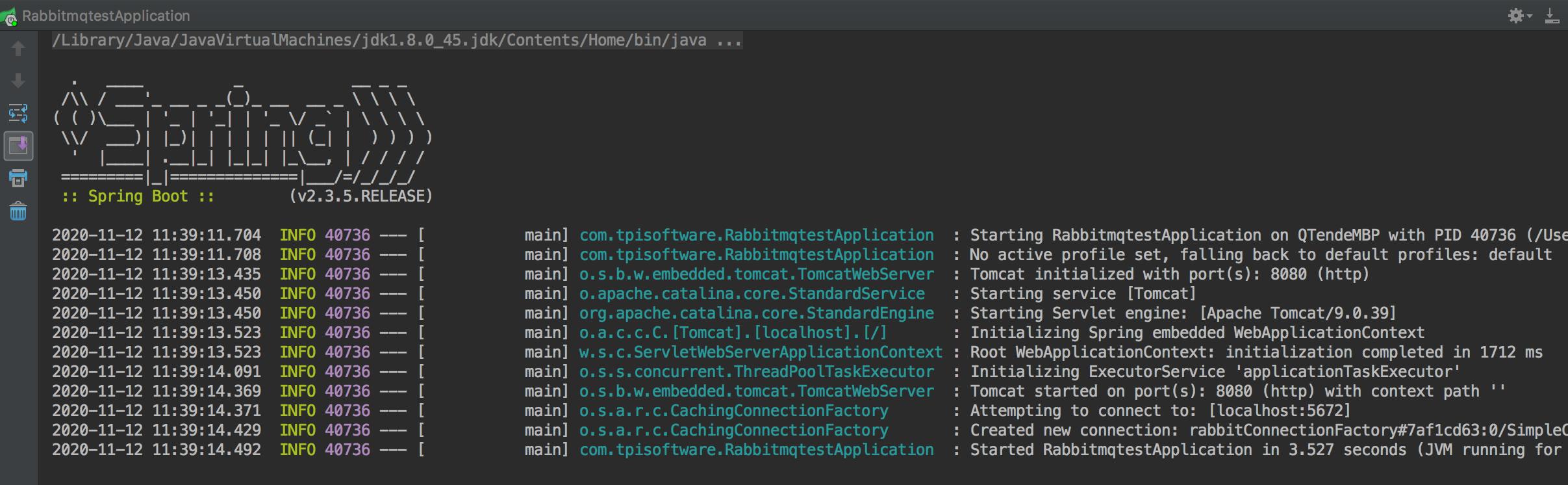Click 'Created new connection: rabbitConnectionFactory' message
Image resolution: width=1568 pixels, height=485 pixels.
pos(1269,430)
